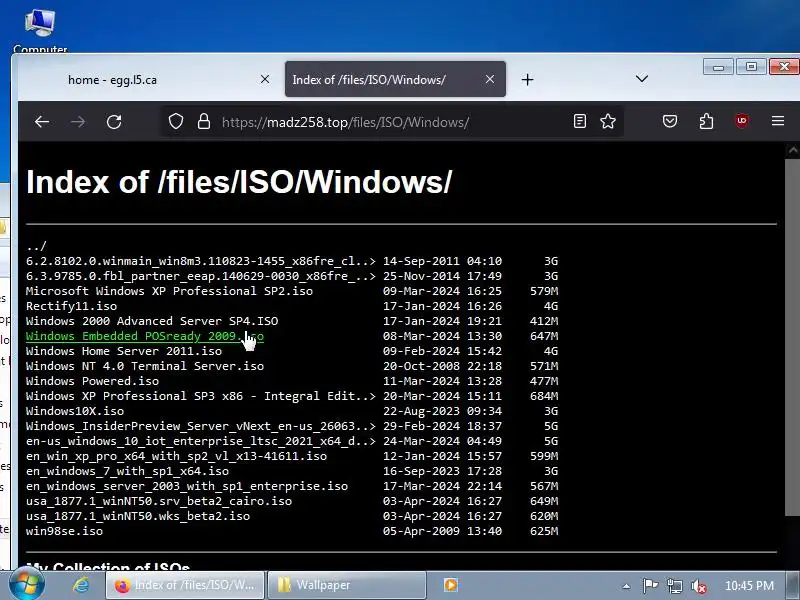Click the 647M size for POSready 2009
Screen dimensions: 800x600
point(544,336)
